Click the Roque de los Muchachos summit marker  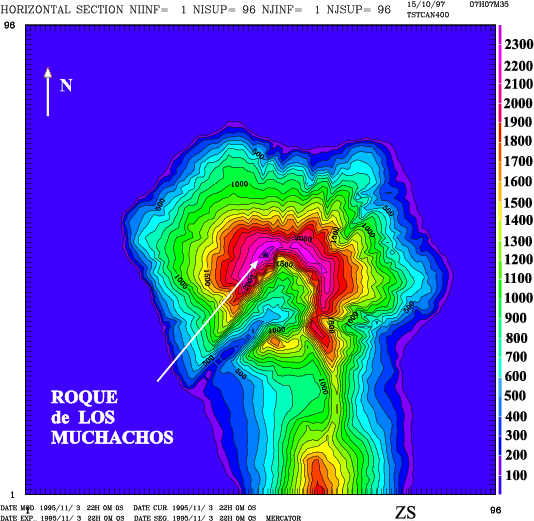click(265, 255)
